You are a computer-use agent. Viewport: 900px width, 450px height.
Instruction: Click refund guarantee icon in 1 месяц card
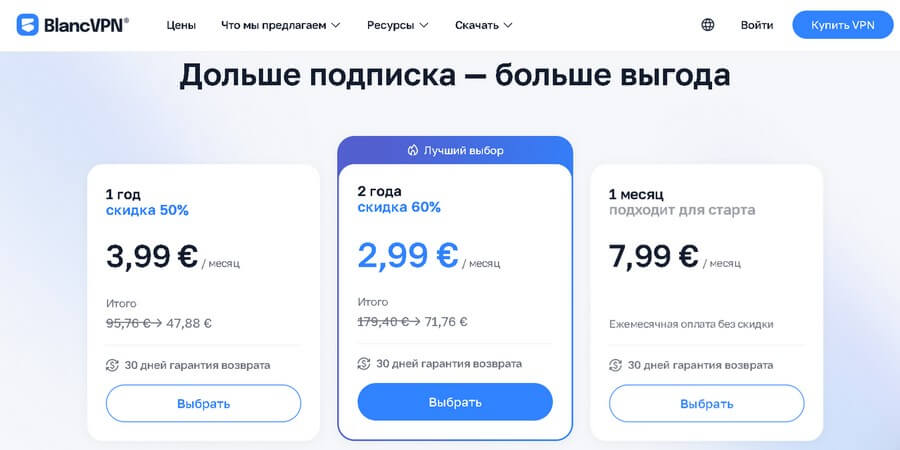coord(616,365)
